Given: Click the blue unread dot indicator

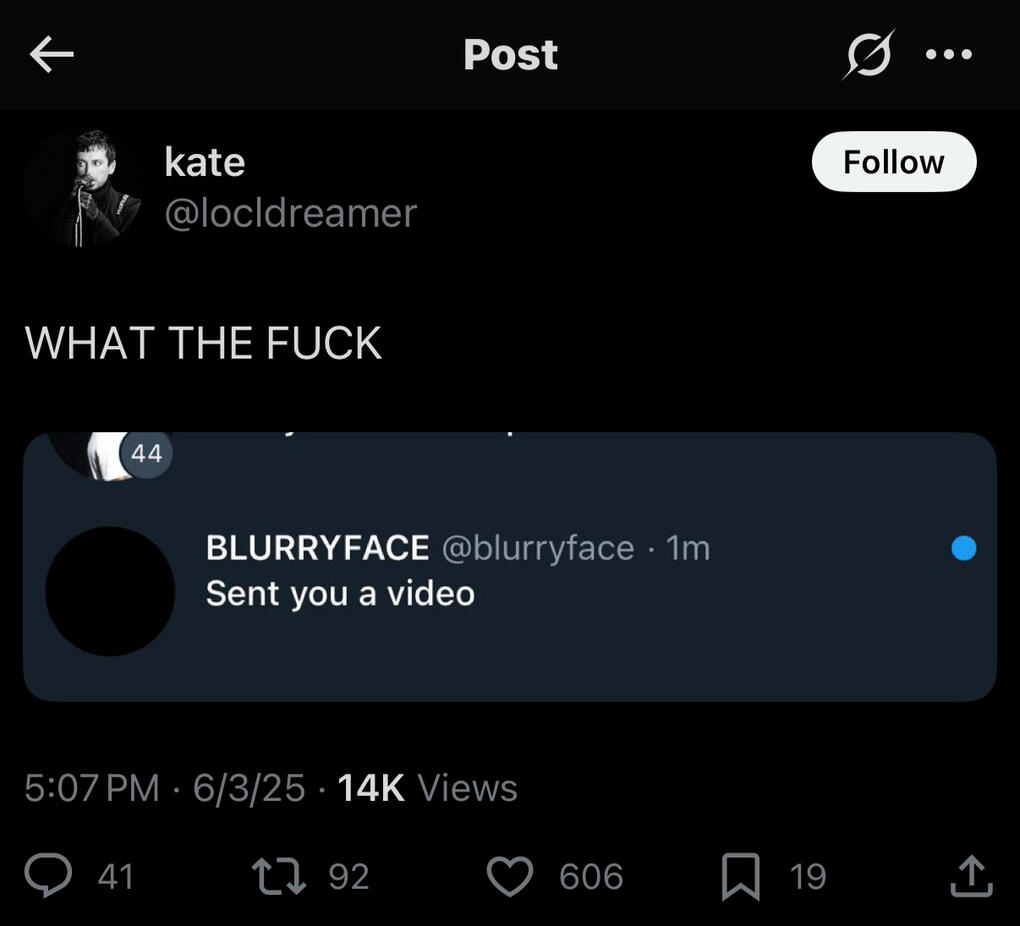Looking at the screenshot, I should (x=963, y=548).
